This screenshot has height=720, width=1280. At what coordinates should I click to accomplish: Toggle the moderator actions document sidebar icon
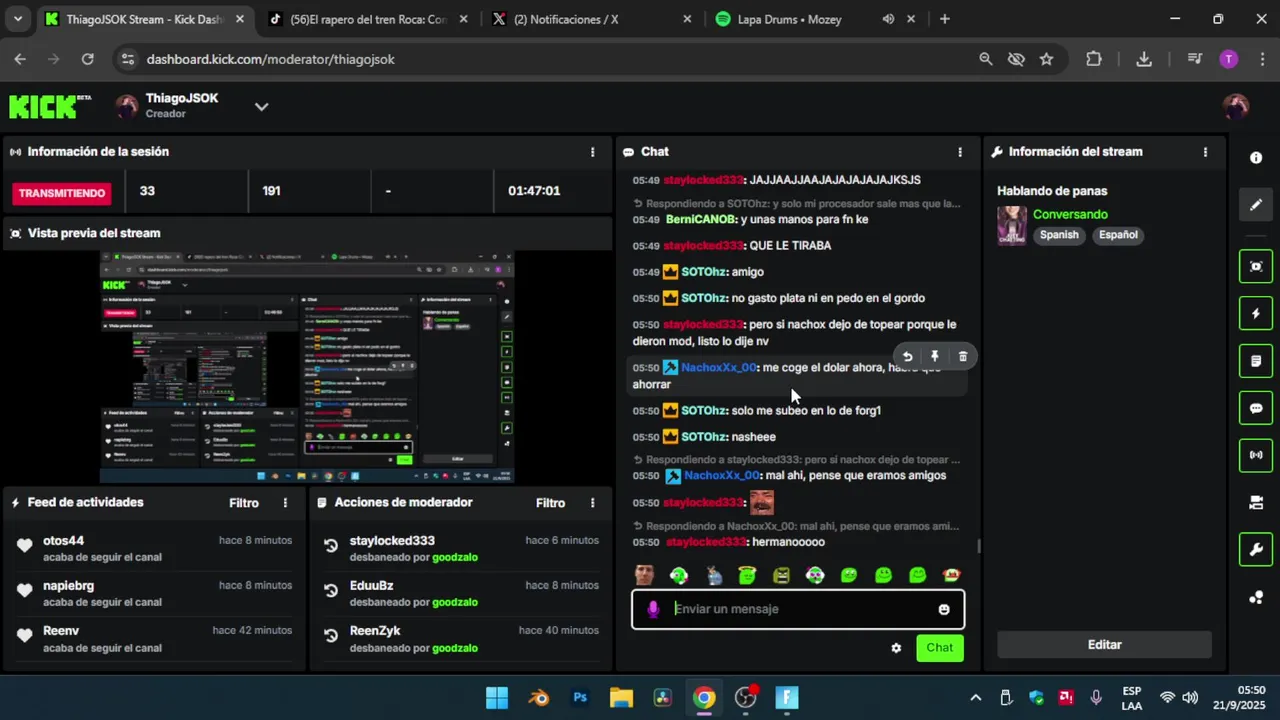point(1256,361)
